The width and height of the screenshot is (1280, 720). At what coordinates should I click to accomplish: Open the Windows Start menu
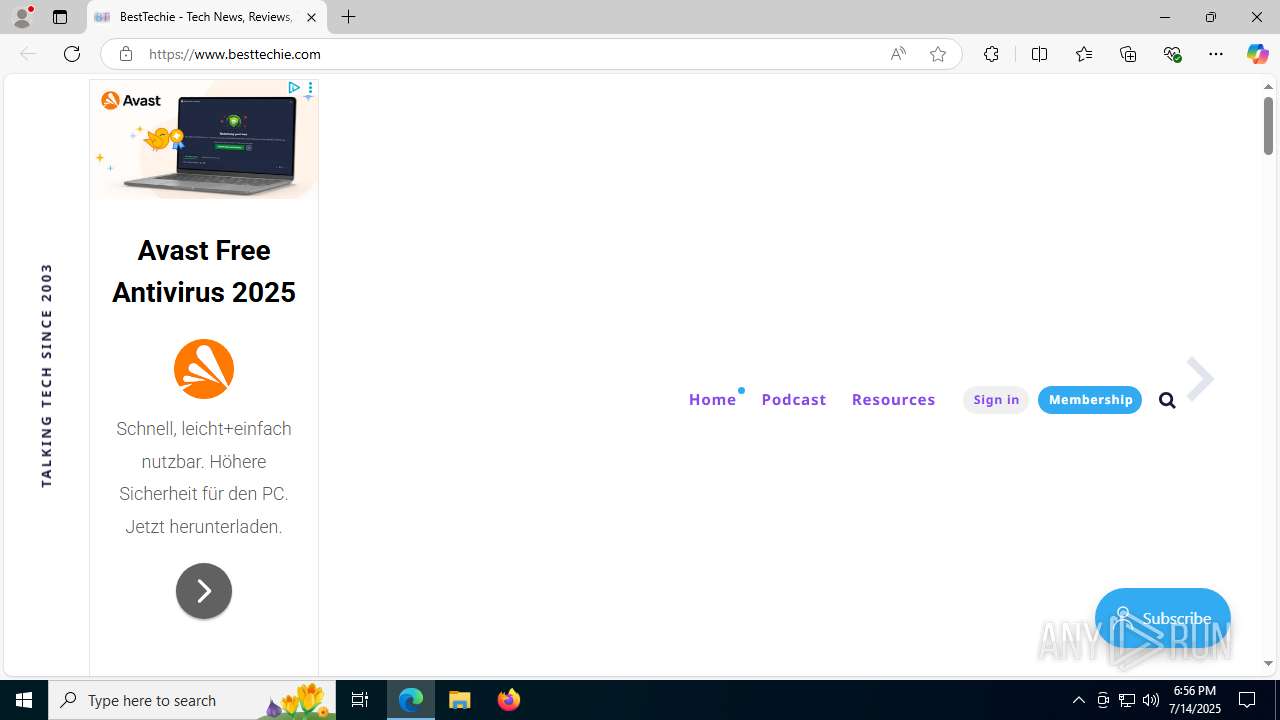click(x=24, y=700)
